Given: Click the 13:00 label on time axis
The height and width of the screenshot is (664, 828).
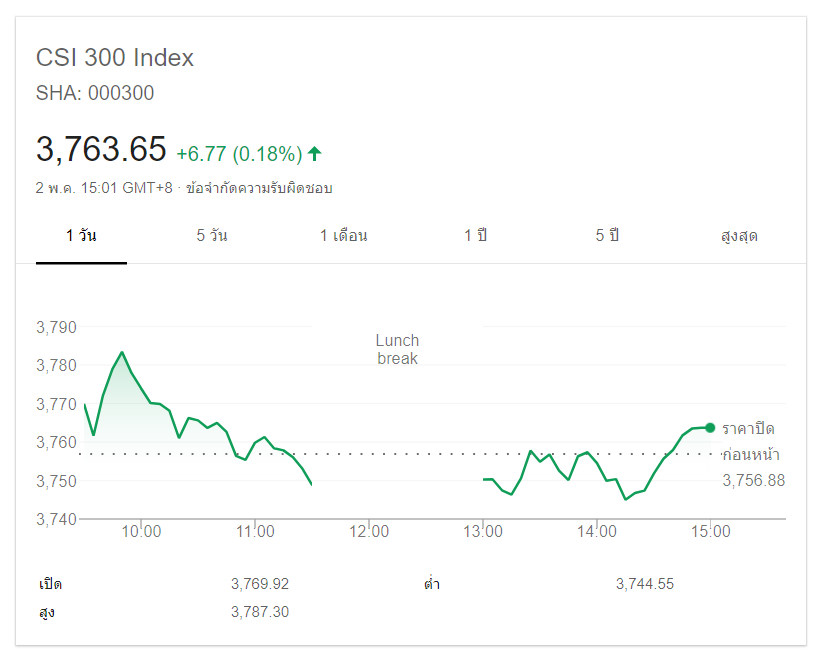Looking at the screenshot, I should (x=483, y=532).
